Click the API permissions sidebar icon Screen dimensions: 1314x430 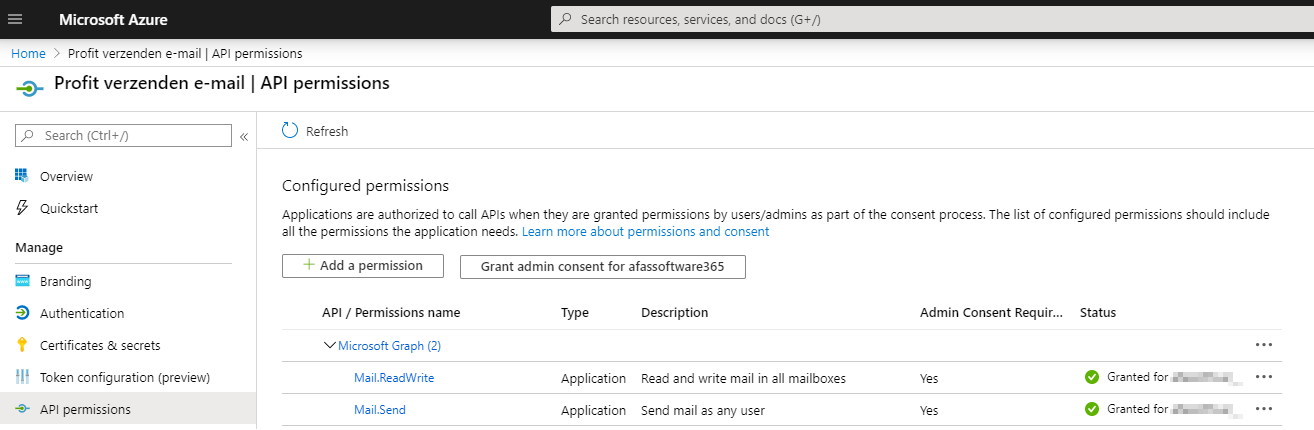(22, 409)
